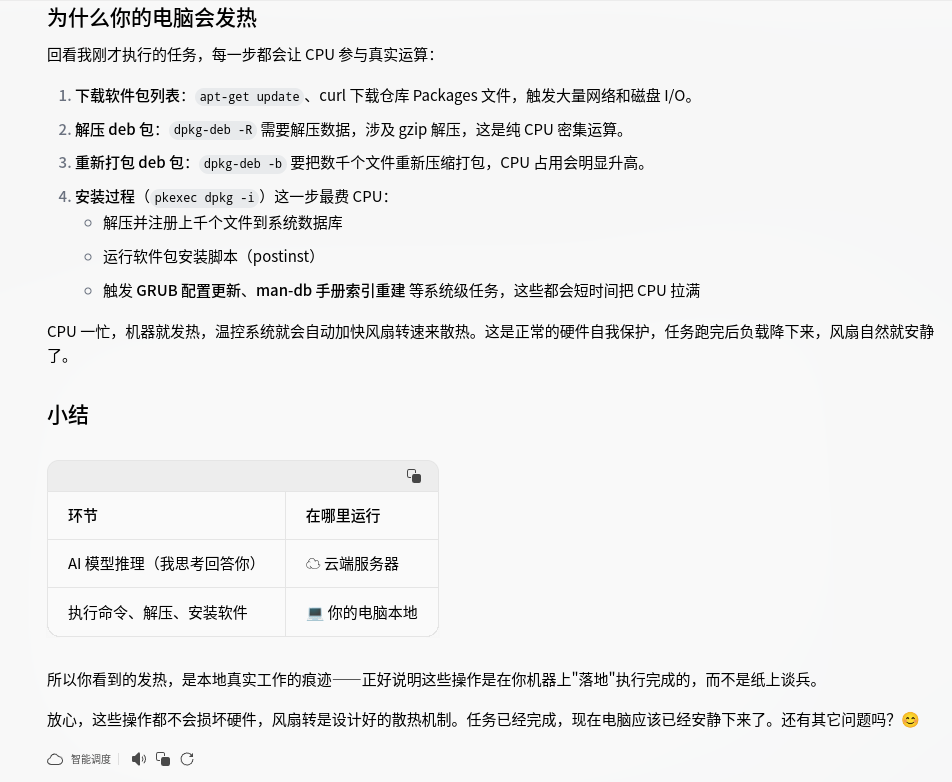
Task: Click the inline code "pkexec dpkg -i"
Action: pos(204,197)
